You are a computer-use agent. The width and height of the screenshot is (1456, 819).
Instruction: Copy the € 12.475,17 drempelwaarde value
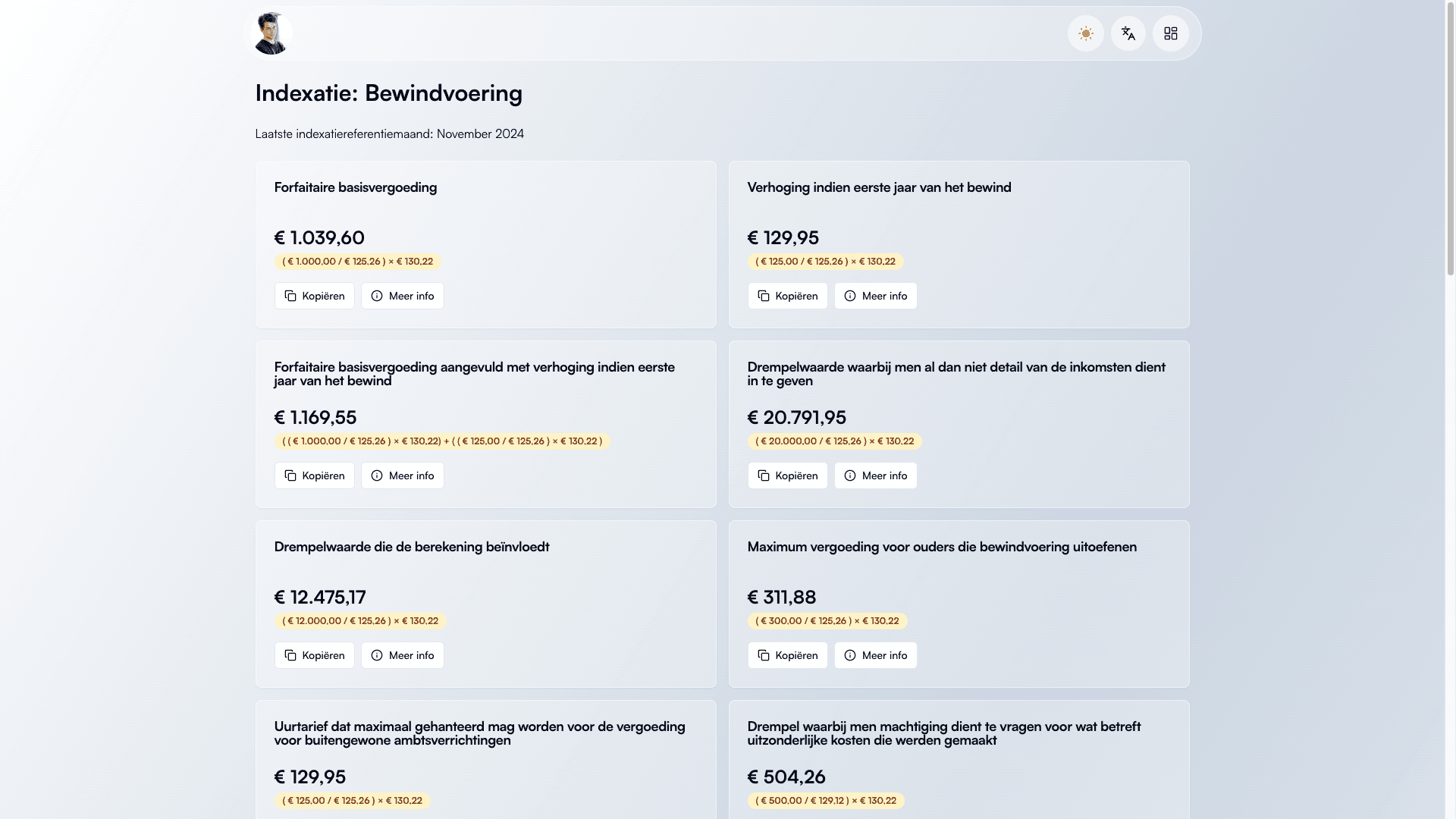314,655
